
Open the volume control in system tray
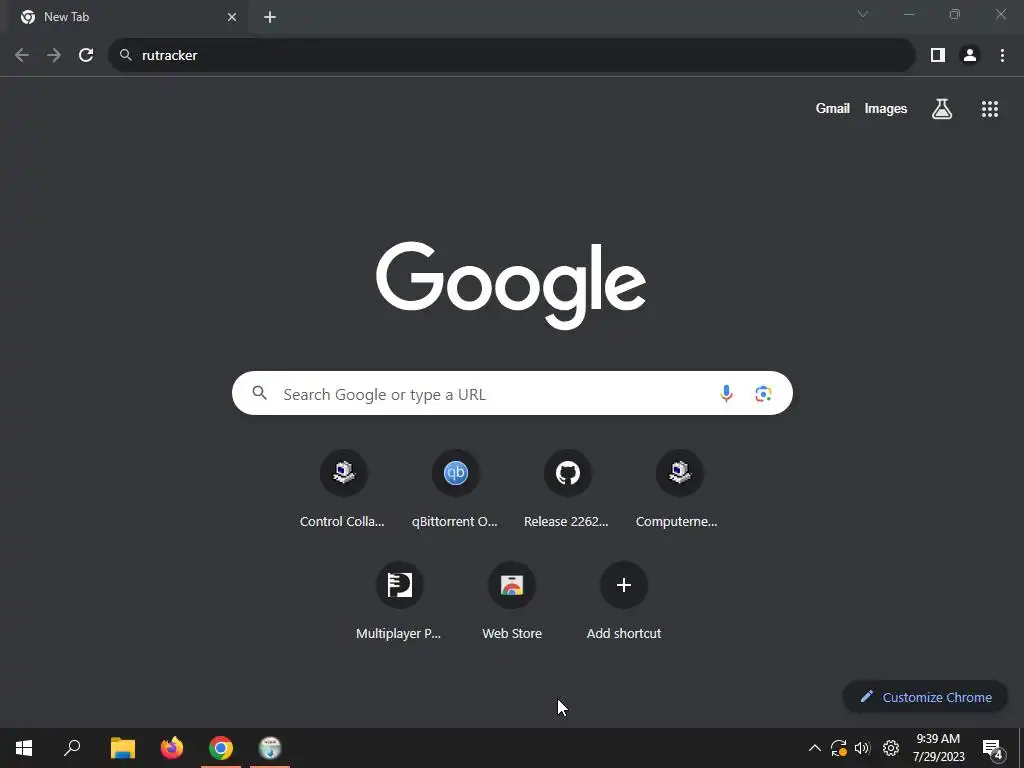862,748
